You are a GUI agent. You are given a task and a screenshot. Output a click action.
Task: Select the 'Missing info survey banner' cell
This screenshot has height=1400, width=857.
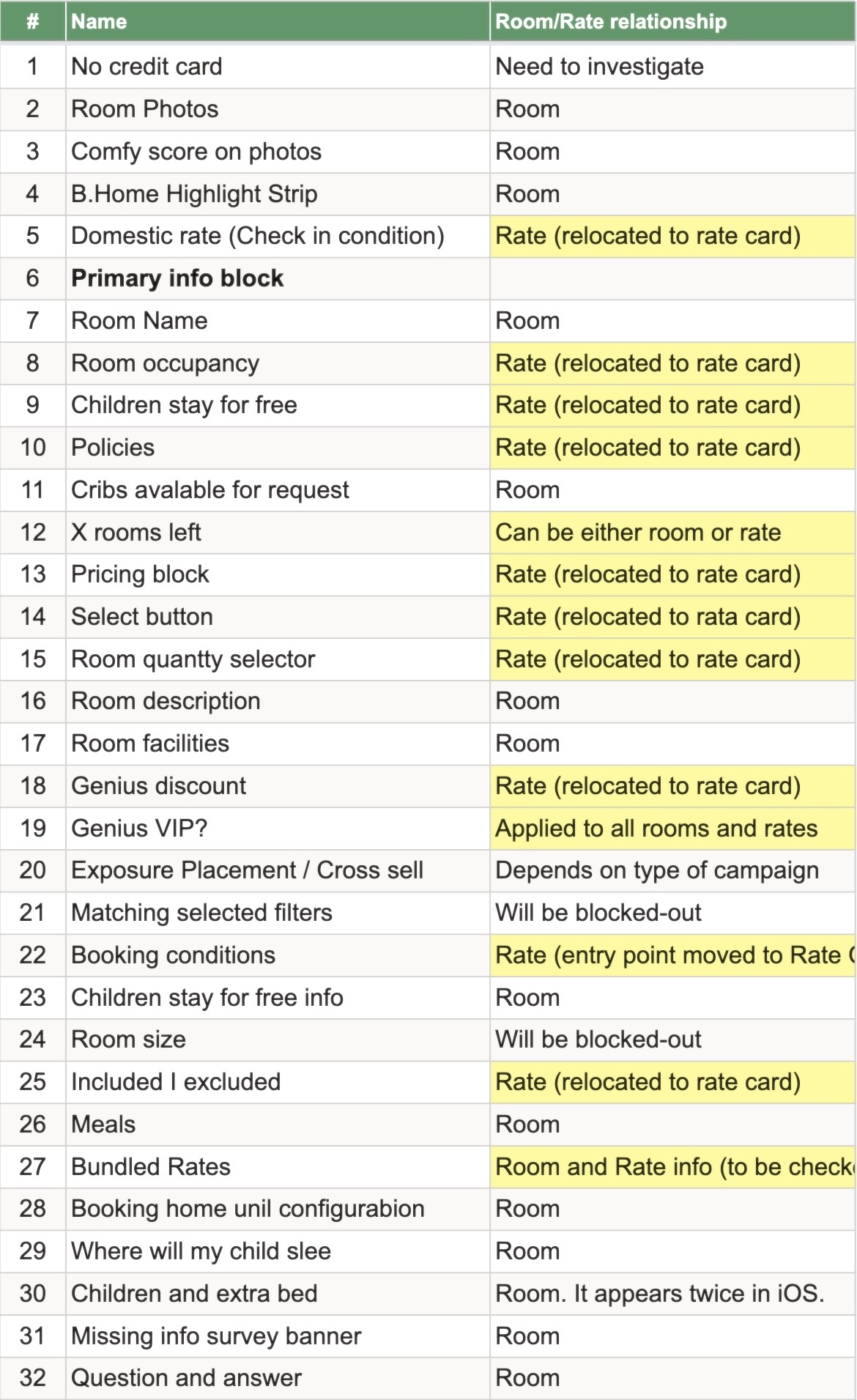point(278,1336)
